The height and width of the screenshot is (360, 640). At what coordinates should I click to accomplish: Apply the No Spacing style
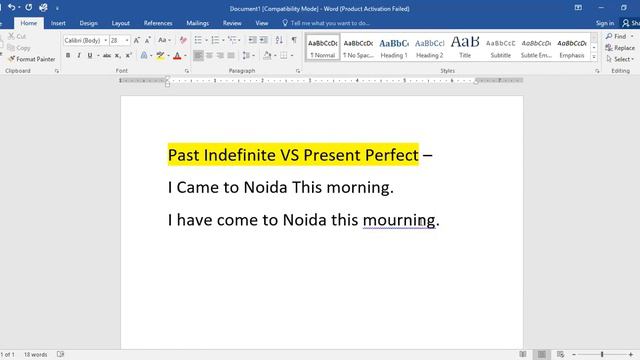pos(358,48)
